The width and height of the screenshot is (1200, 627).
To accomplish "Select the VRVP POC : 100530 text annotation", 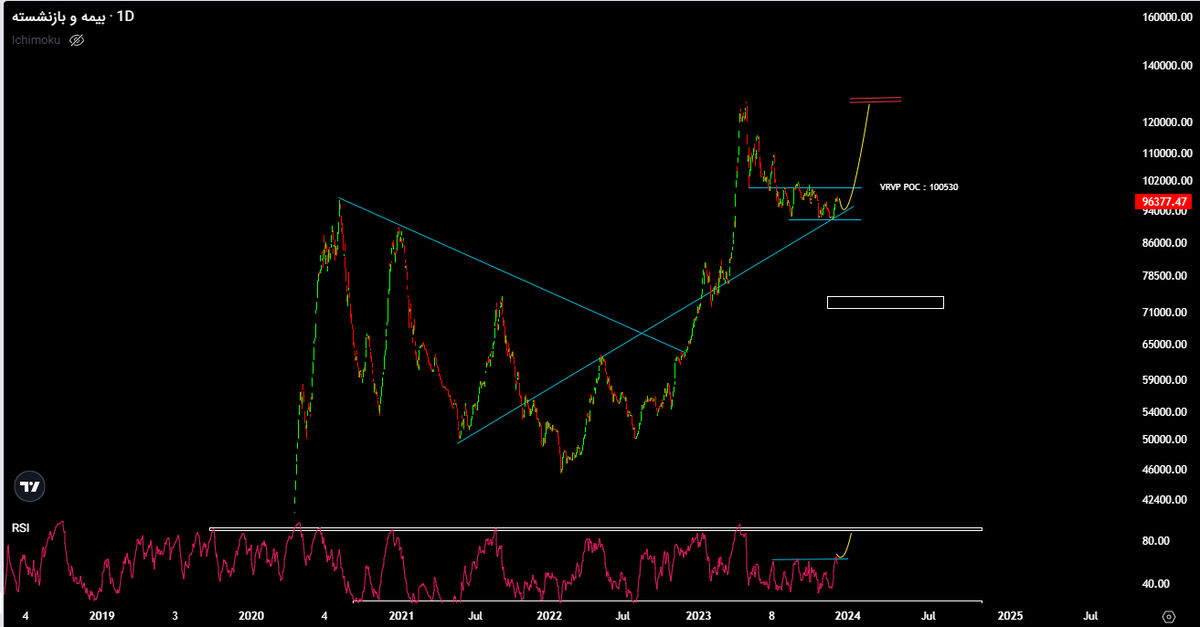I will click(918, 187).
